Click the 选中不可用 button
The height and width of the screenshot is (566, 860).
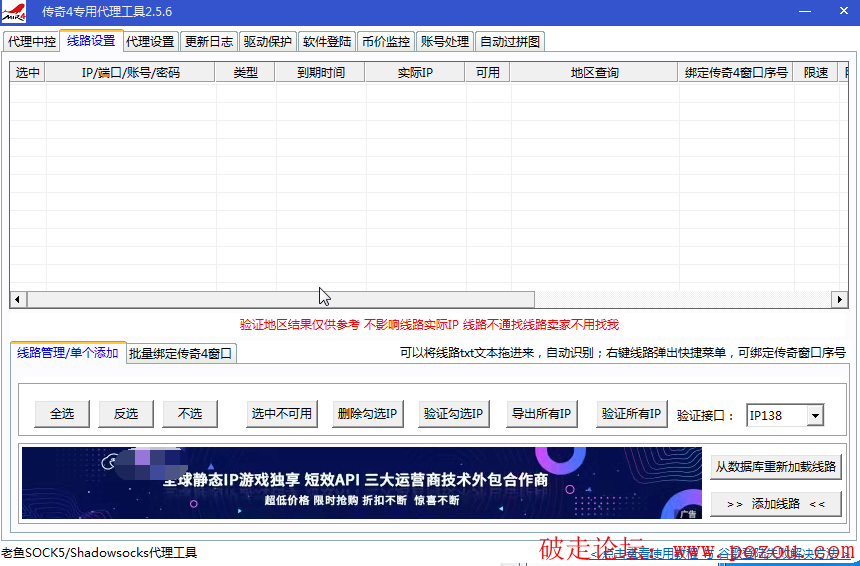281,414
